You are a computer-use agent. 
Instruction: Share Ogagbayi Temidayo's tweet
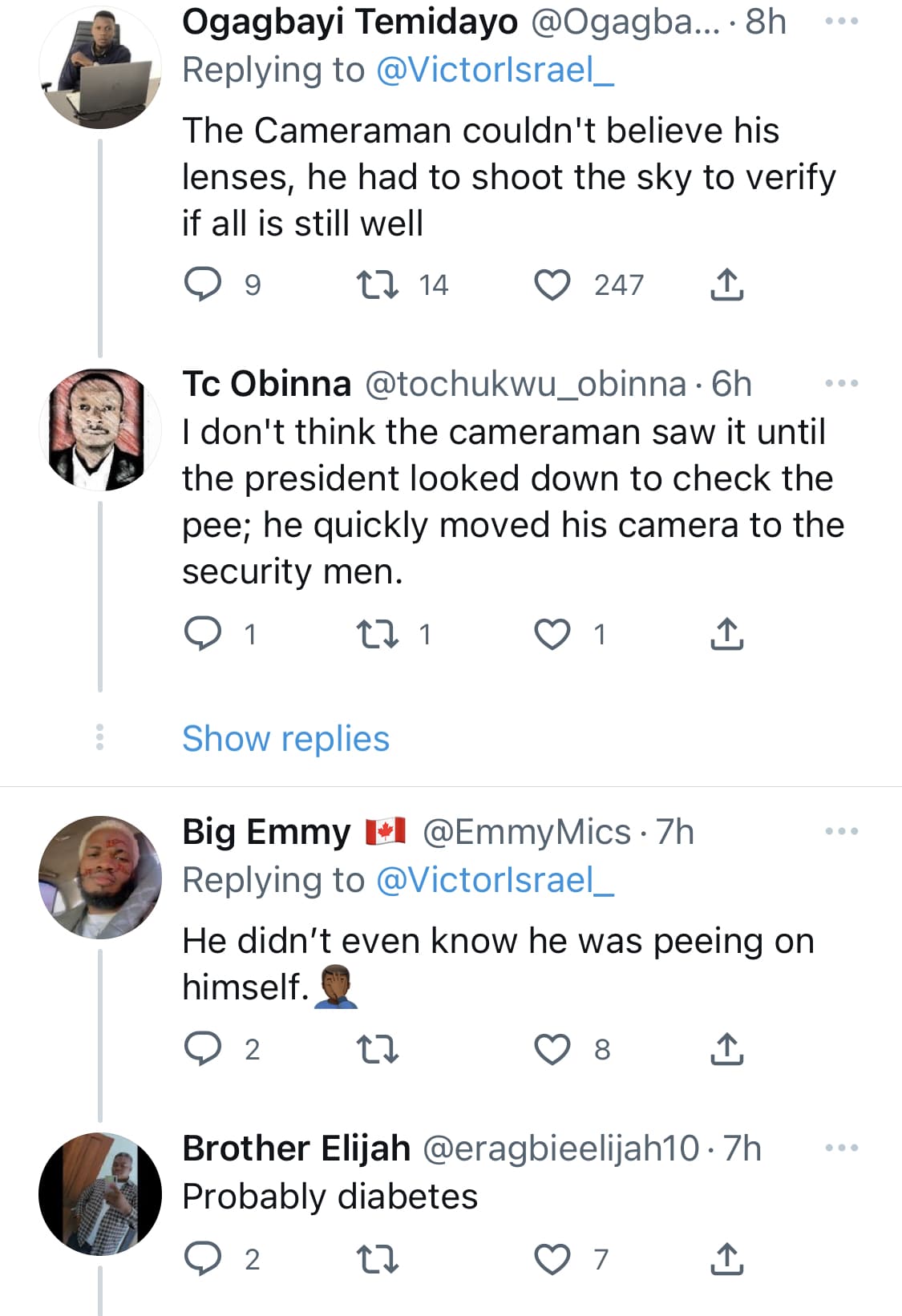click(x=726, y=285)
